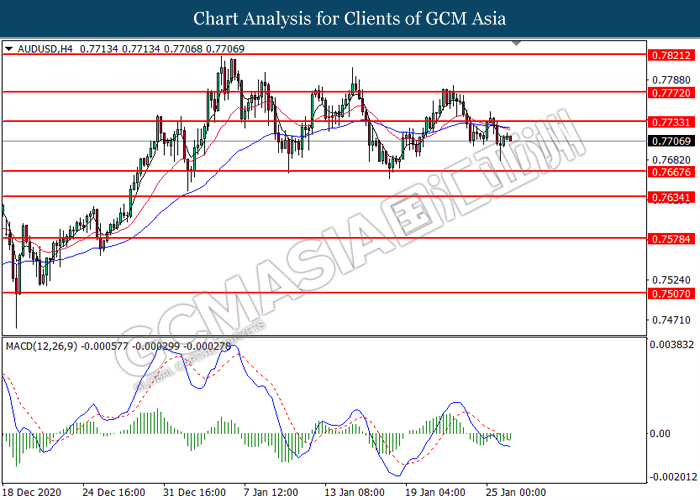Viewport: 700px width, 500px height.
Task: Select the 0.78212 resistance level label
Action: pyautogui.click(x=671, y=55)
